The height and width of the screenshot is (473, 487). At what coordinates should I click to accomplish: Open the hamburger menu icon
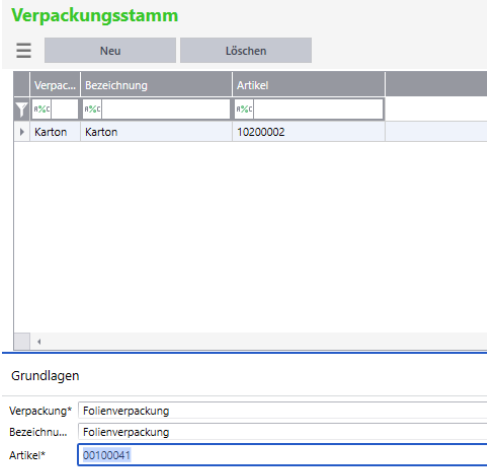click(24, 51)
